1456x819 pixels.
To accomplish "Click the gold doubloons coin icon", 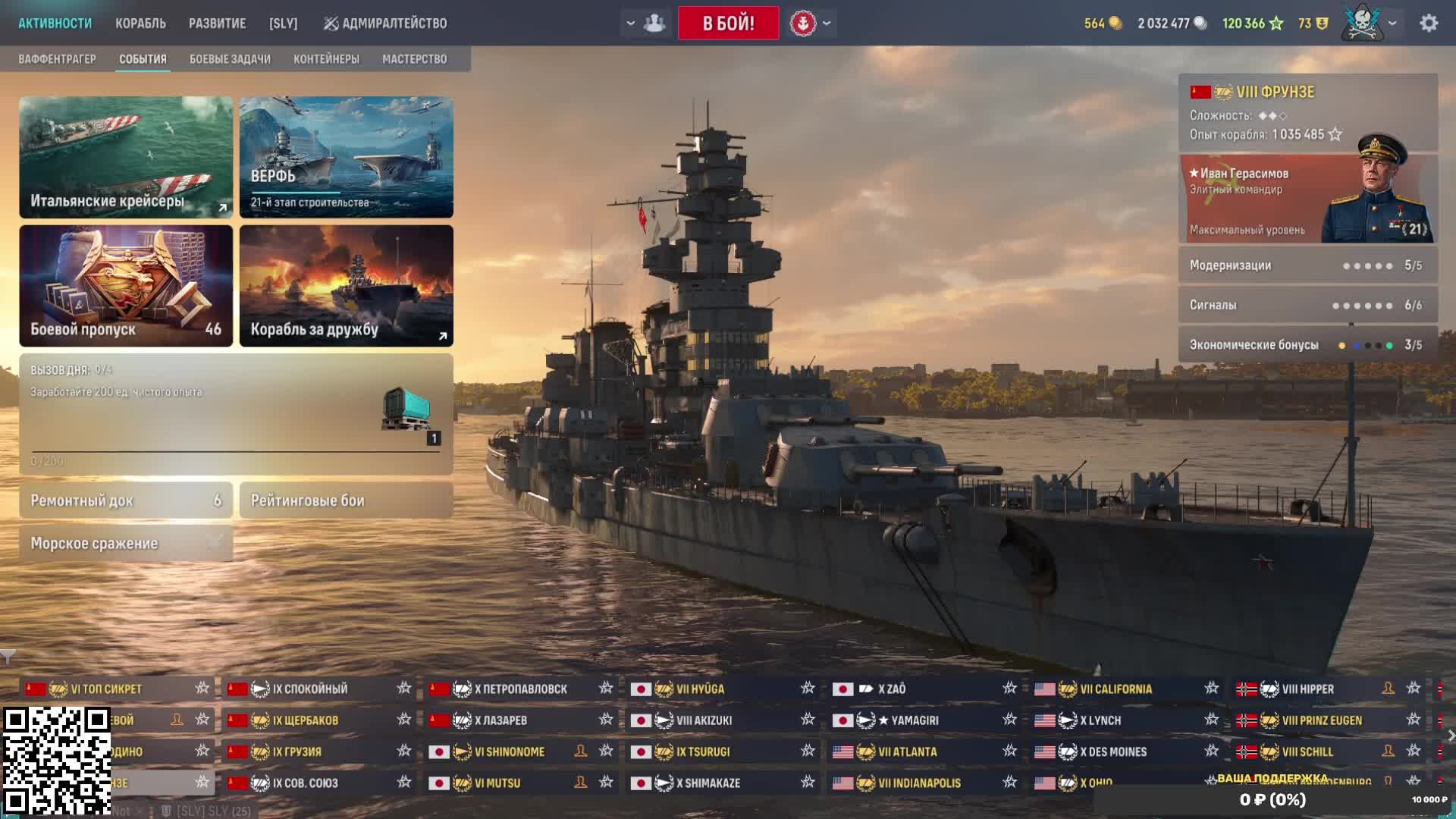I will 1116,23.
